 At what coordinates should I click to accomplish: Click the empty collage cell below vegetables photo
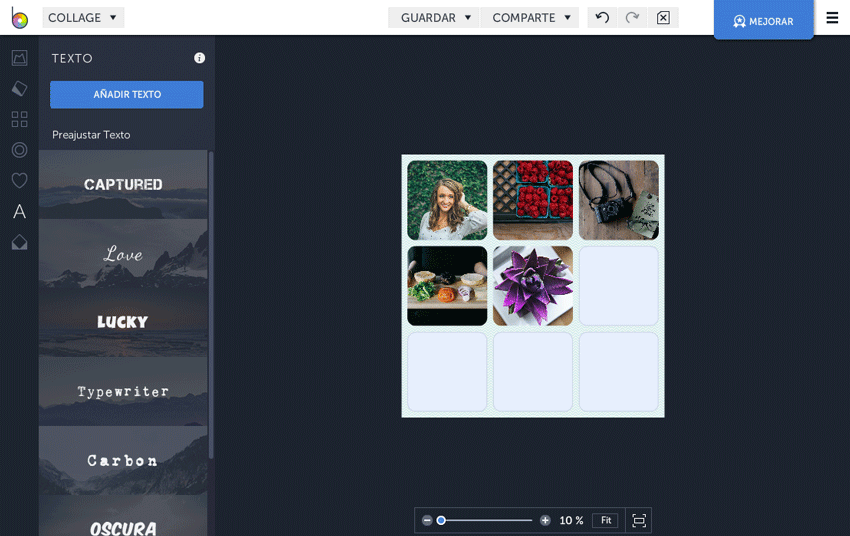447,372
